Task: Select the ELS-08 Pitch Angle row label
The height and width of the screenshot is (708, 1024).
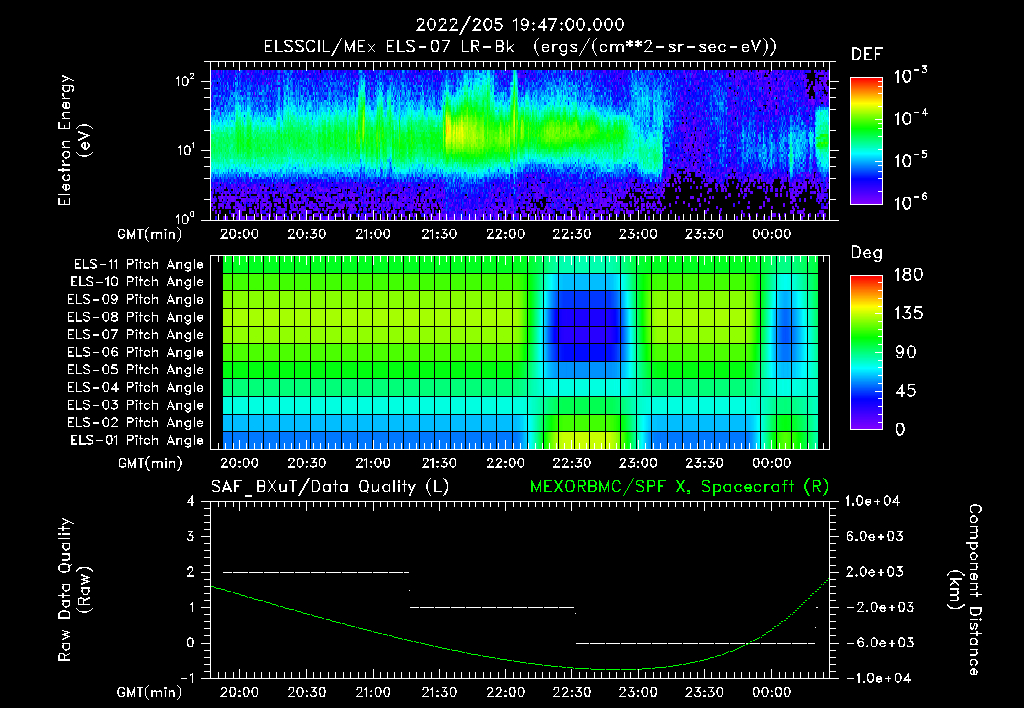Action: [x=136, y=317]
